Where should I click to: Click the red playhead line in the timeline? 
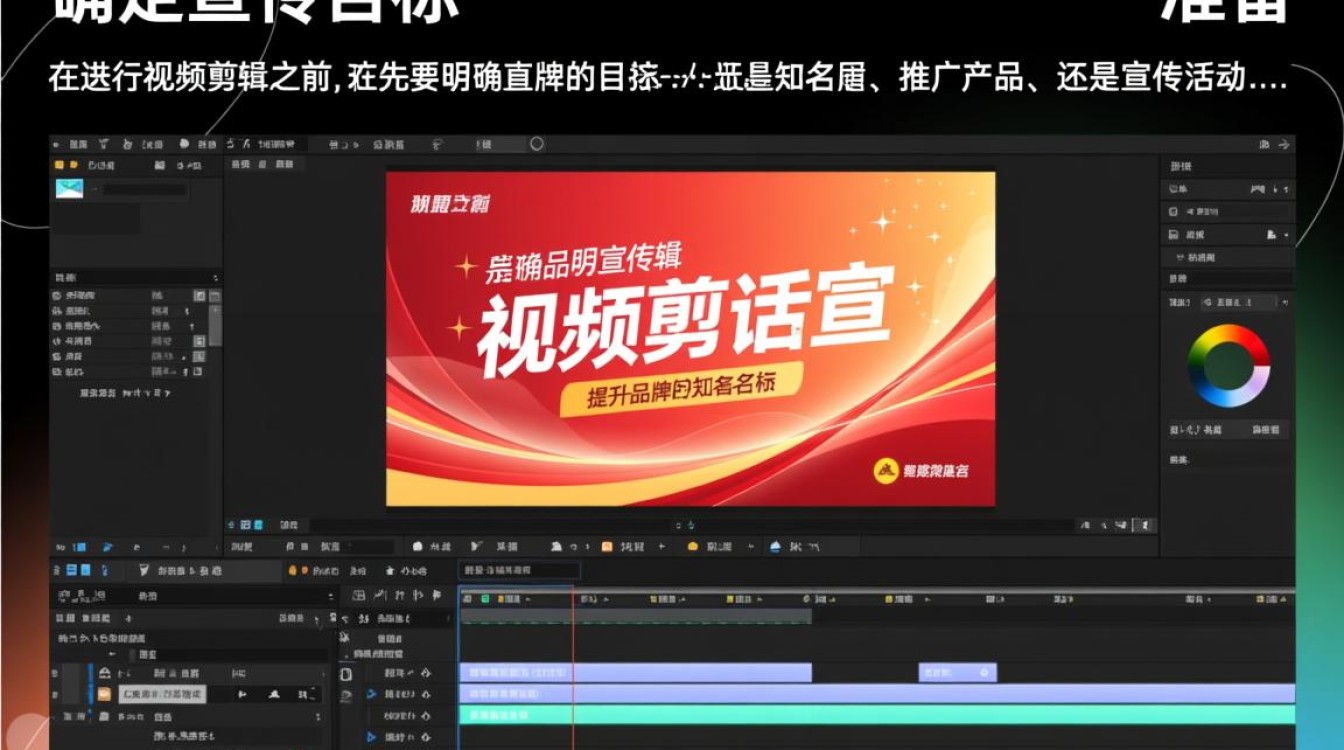click(x=574, y=668)
